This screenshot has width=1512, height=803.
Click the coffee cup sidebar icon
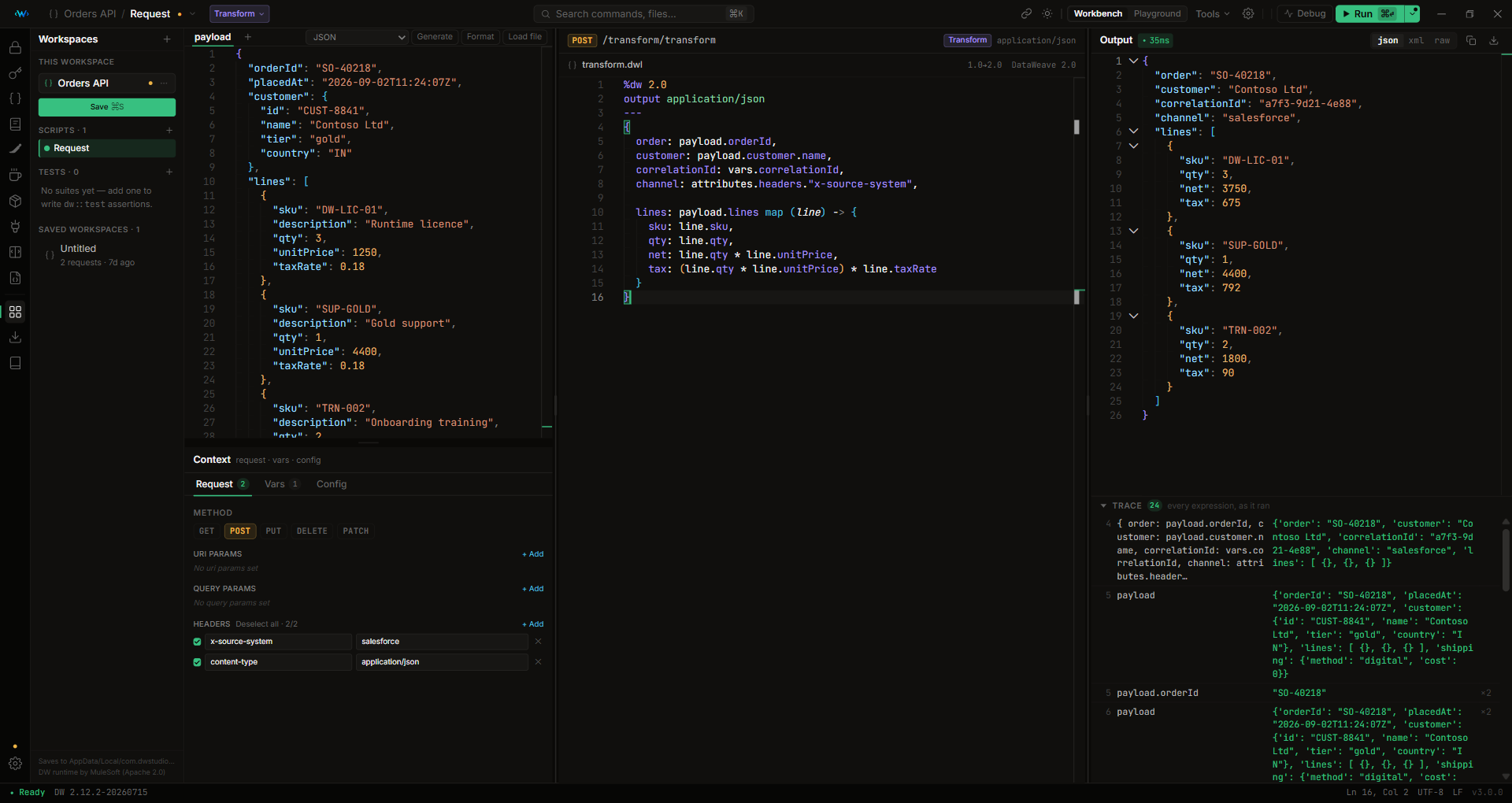[15, 175]
